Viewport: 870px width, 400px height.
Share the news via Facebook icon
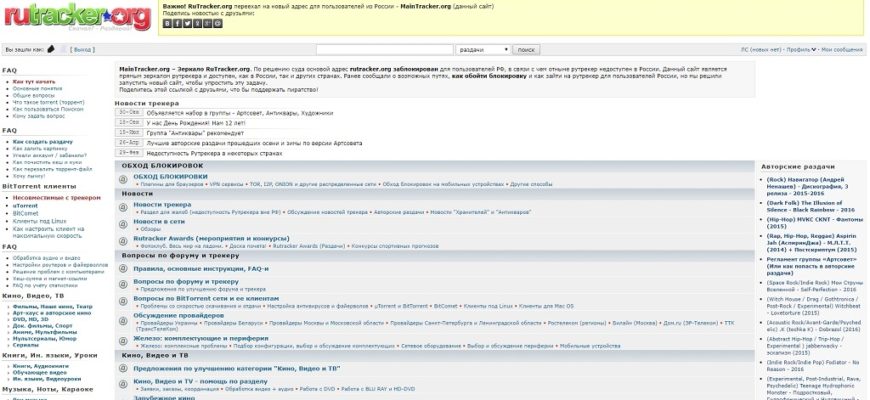pos(177,23)
